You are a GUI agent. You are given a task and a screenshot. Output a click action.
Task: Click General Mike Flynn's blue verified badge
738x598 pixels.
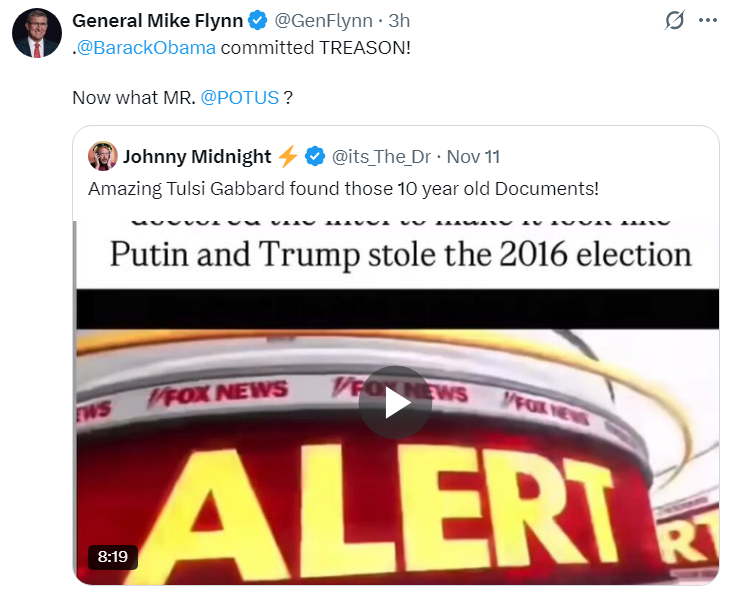tap(256, 21)
